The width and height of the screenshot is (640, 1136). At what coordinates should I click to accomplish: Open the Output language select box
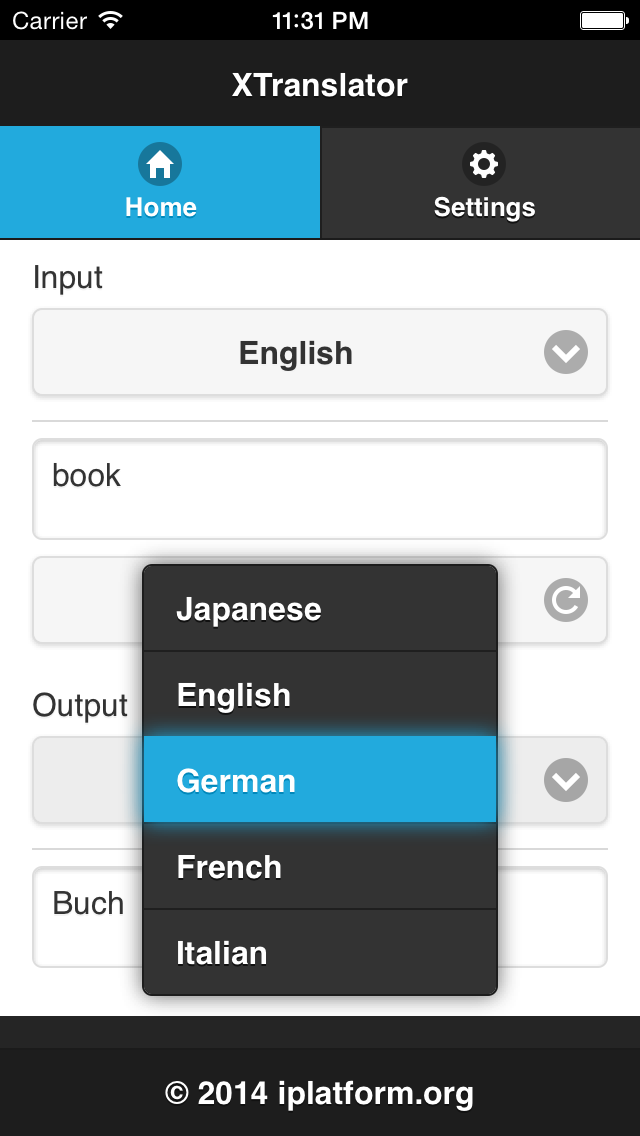tap(320, 780)
